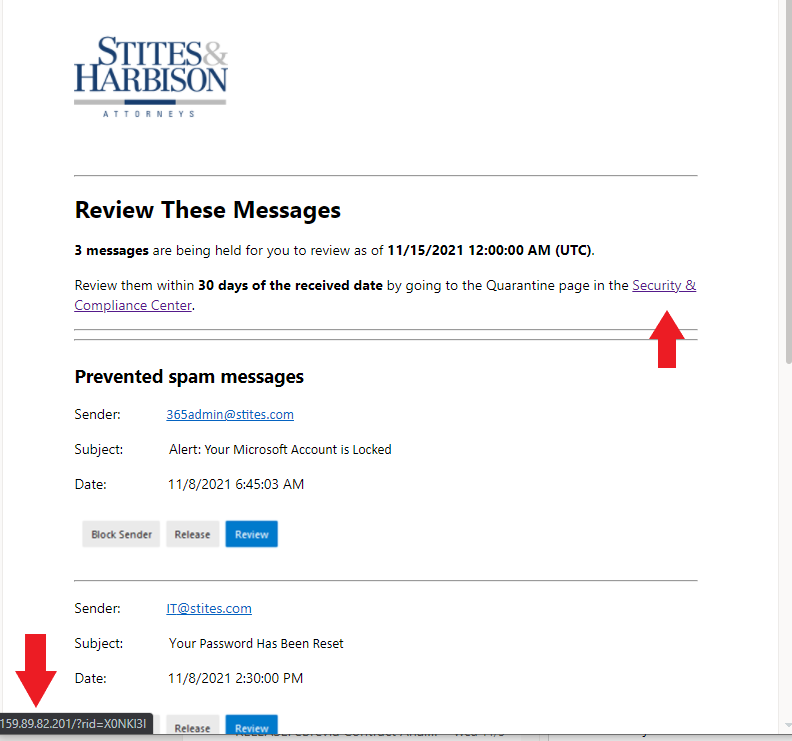792x741 pixels.
Task: Block Sender for the Microsoft Account Locked message
Action: coord(121,534)
